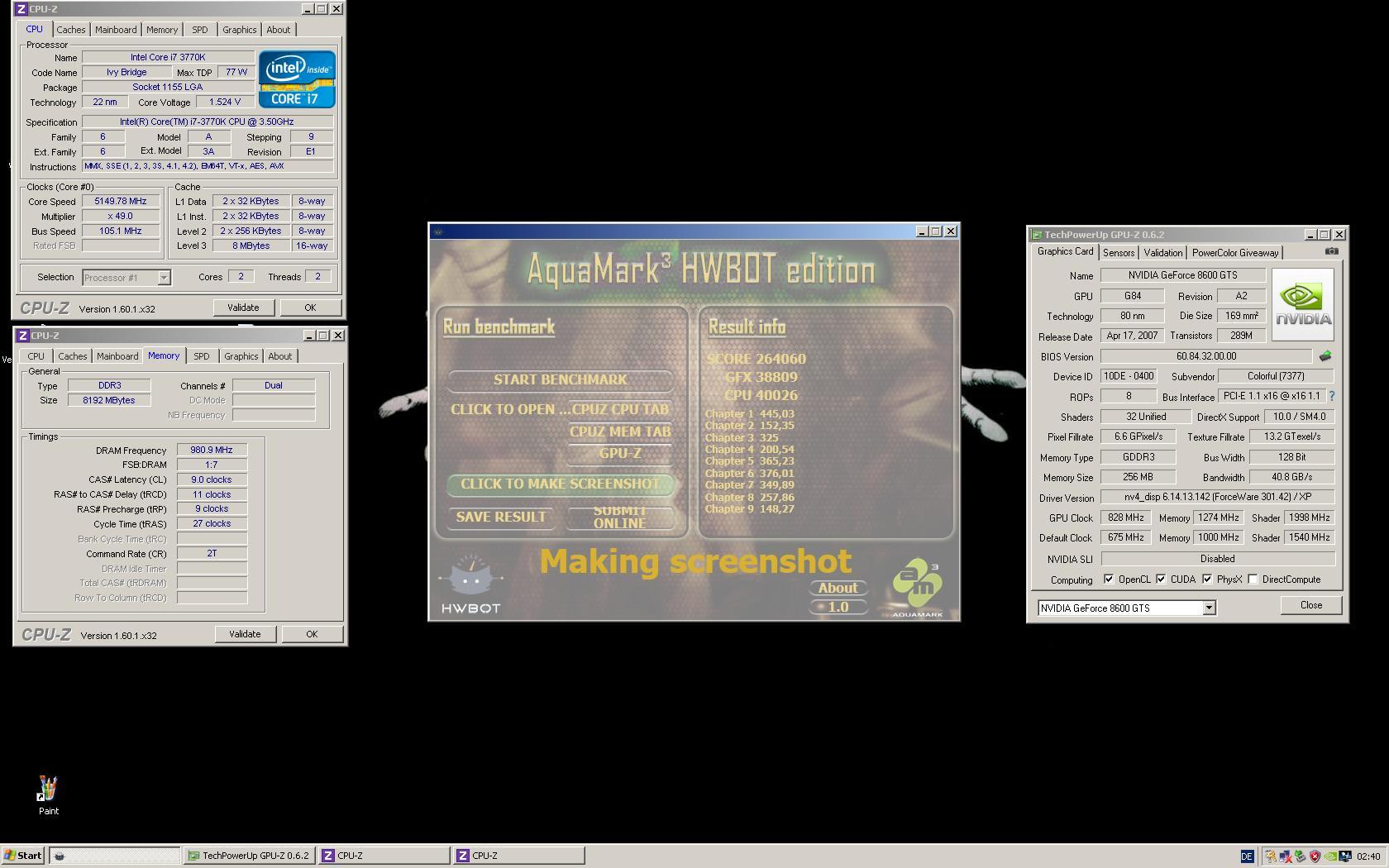Click Validate in the top CPU-Z window
The width and height of the screenshot is (1389, 868).
click(x=243, y=308)
